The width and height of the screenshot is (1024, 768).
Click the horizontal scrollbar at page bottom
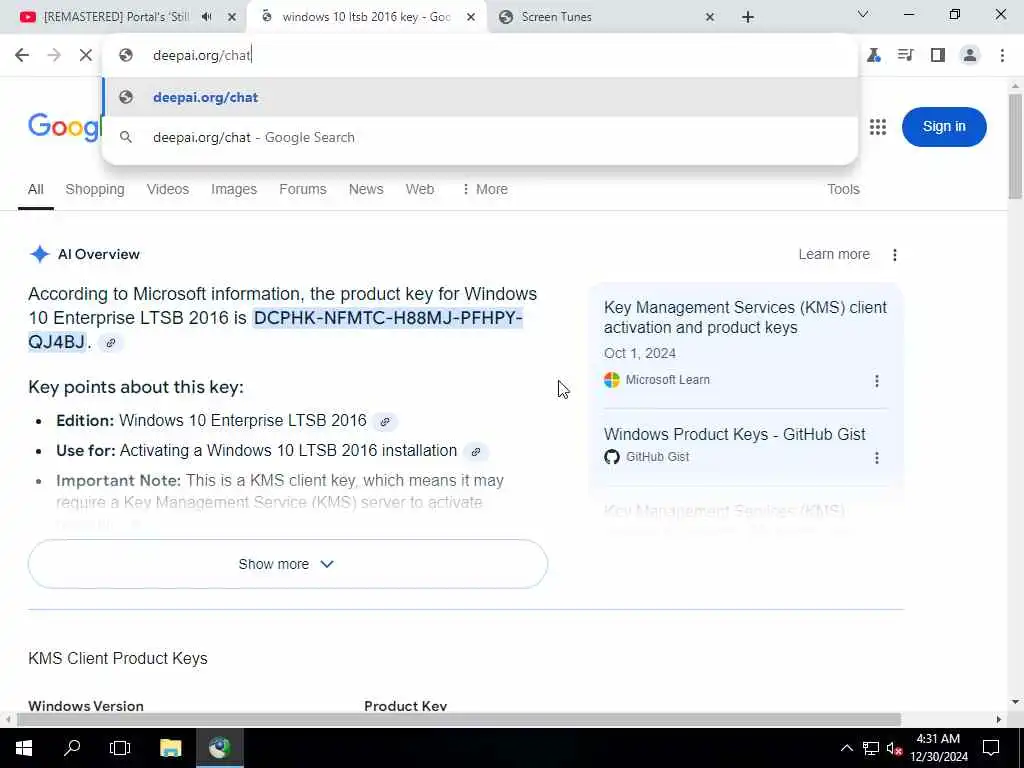[x=458, y=720]
